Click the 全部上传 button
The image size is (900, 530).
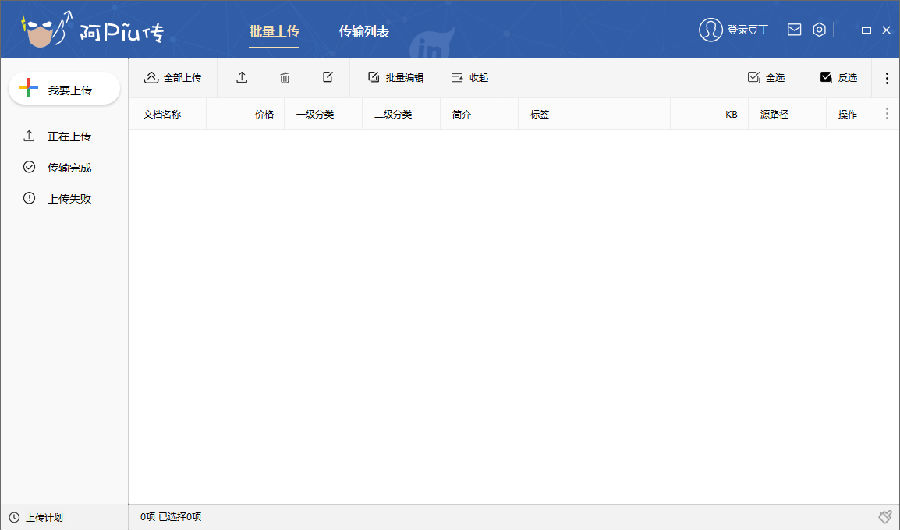(173, 77)
